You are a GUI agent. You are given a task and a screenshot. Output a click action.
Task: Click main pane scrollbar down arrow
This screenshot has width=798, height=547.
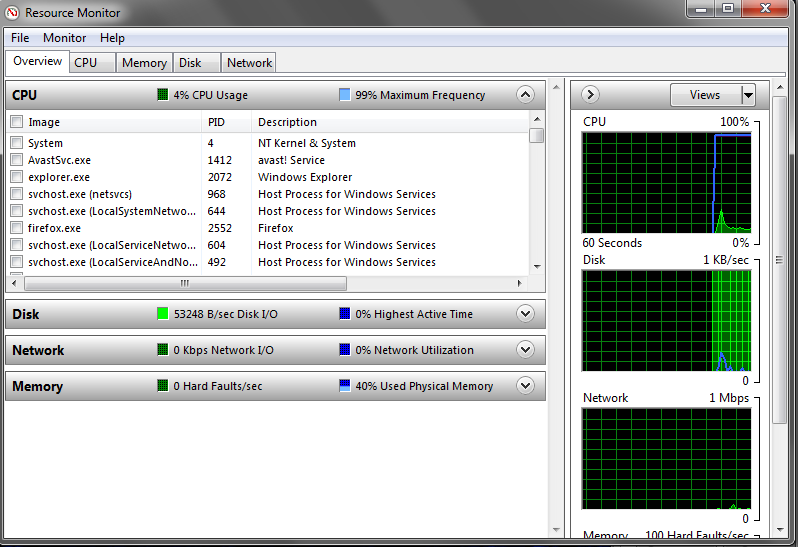pyautogui.click(x=556, y=530)
